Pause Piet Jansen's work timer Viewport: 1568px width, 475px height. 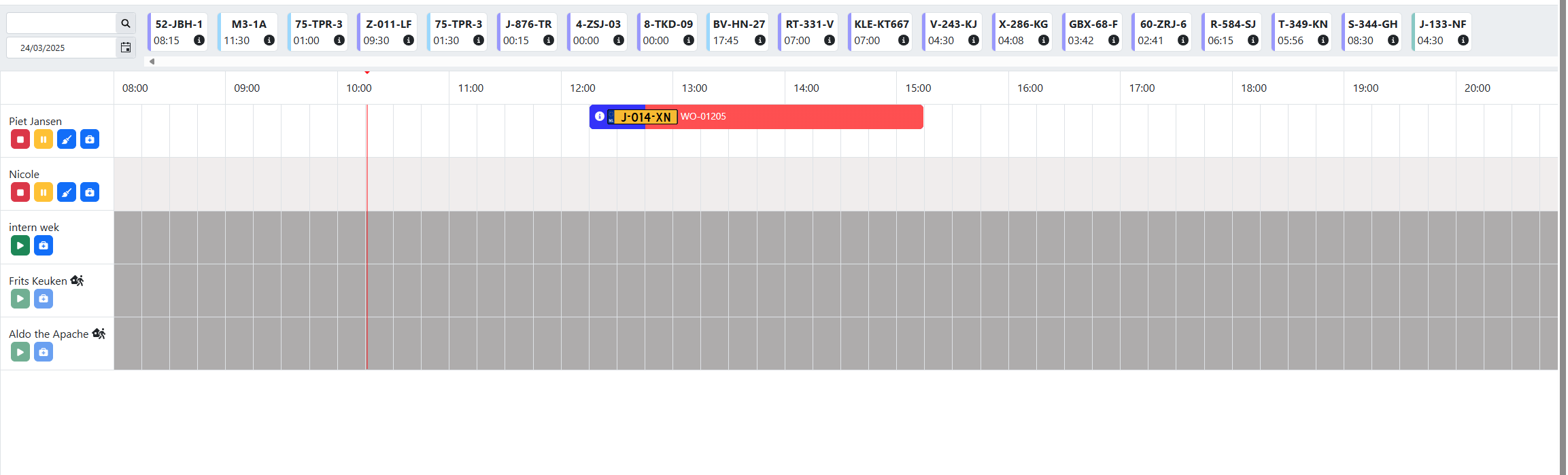point(44,139)
